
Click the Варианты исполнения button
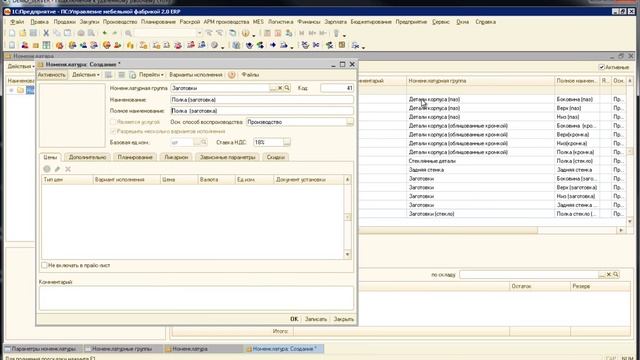click(196, 75)
